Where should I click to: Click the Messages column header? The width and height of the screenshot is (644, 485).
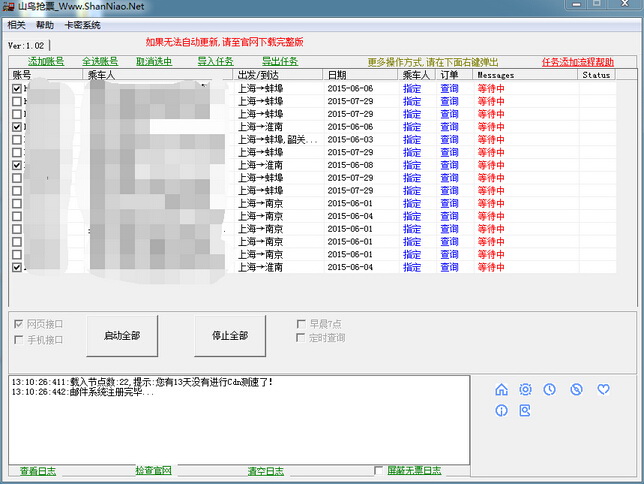525,75
